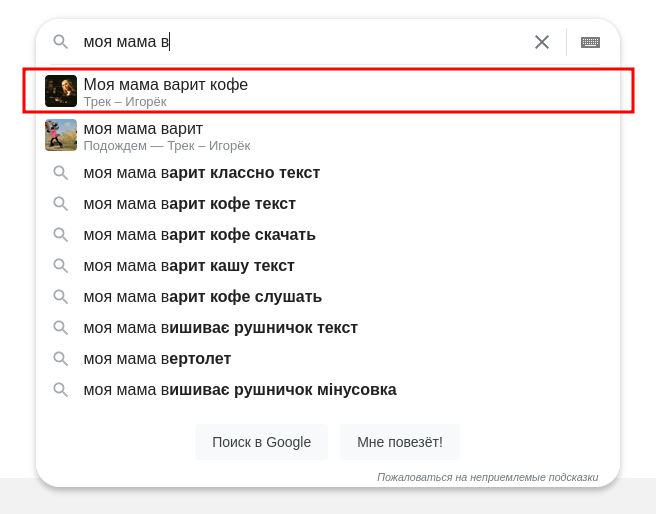
Task: Open the on-screen keyboard icon
Action: pos(590,42)
